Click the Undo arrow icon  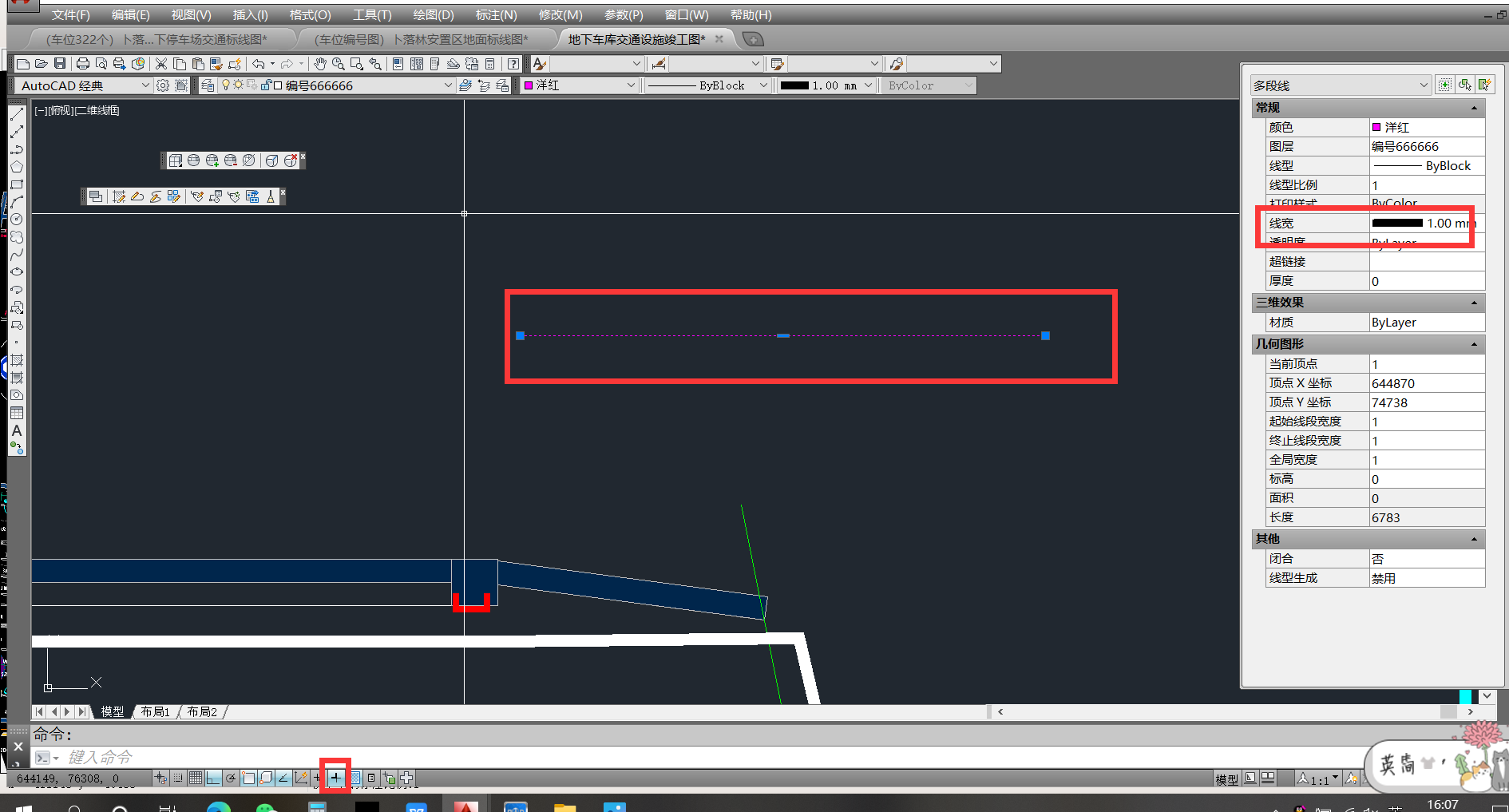pos(259,64)
